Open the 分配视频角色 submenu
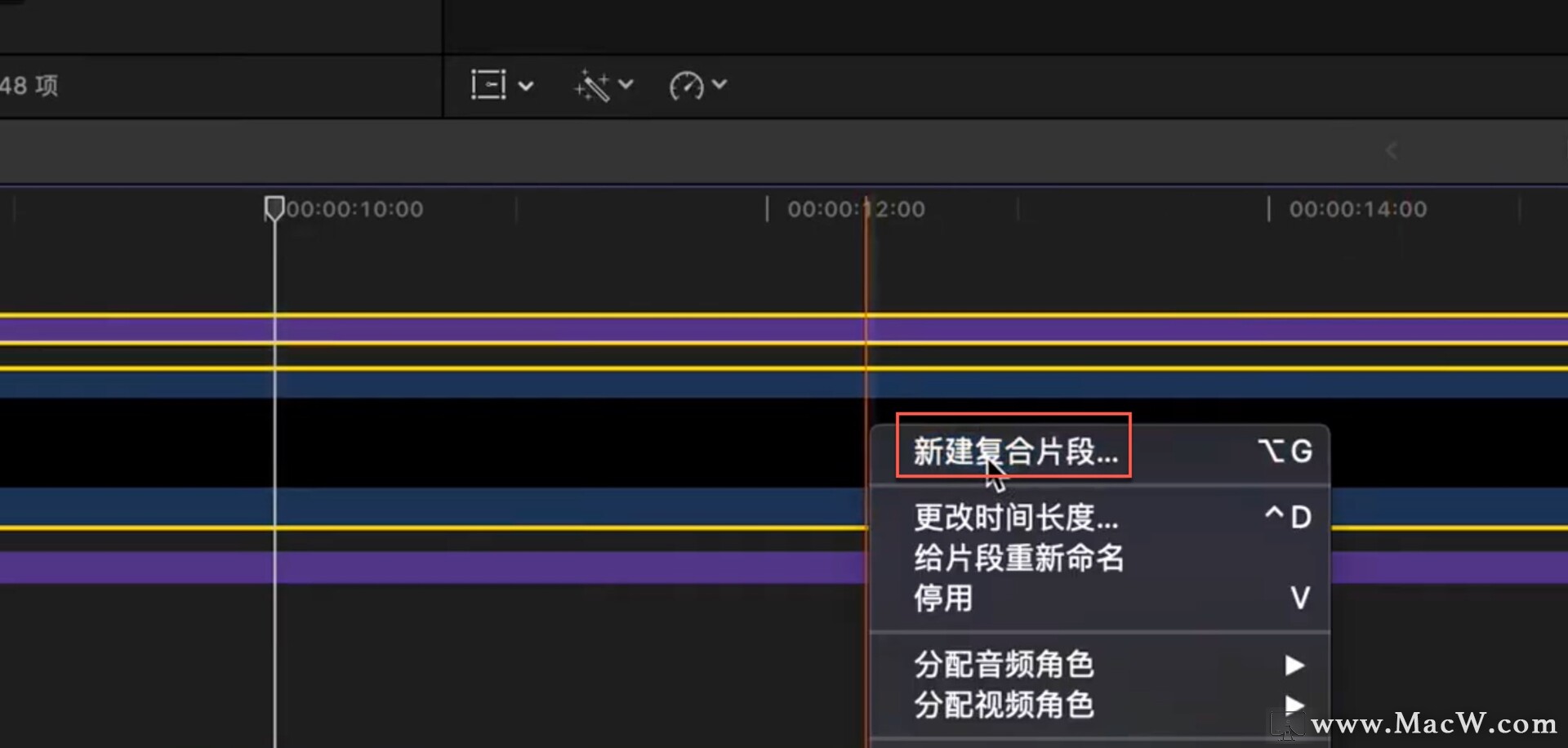The width and height of the screenshot is (1568, 748). point(1100,705)
